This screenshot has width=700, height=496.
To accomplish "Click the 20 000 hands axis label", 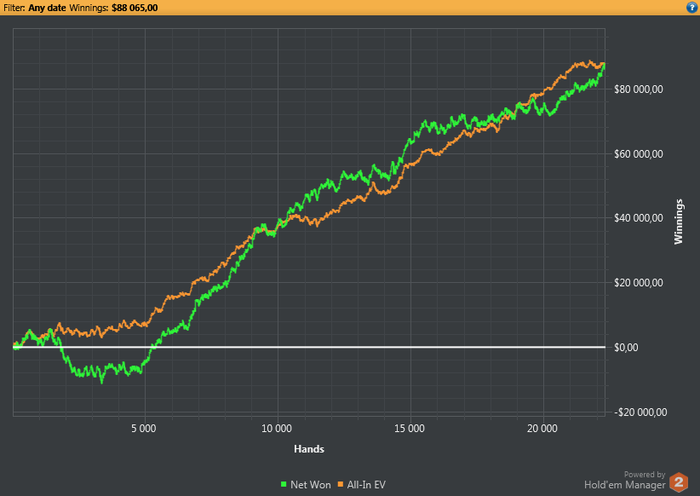I will [x=542, y=429].
